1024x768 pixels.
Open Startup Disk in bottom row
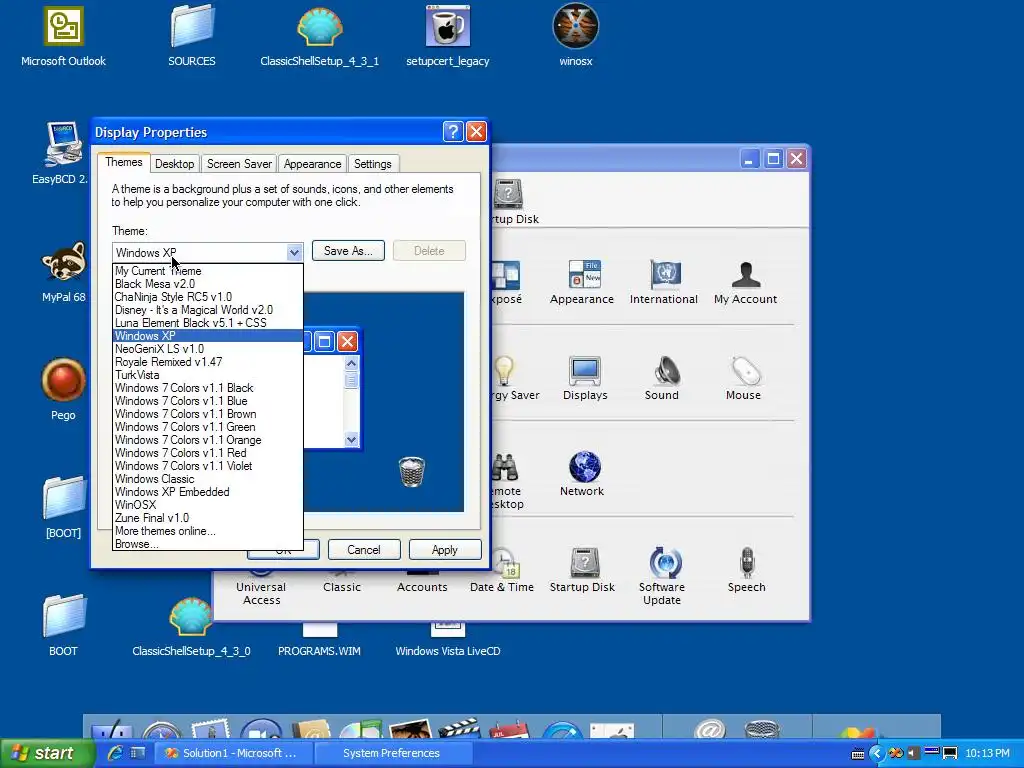[582, 570]
